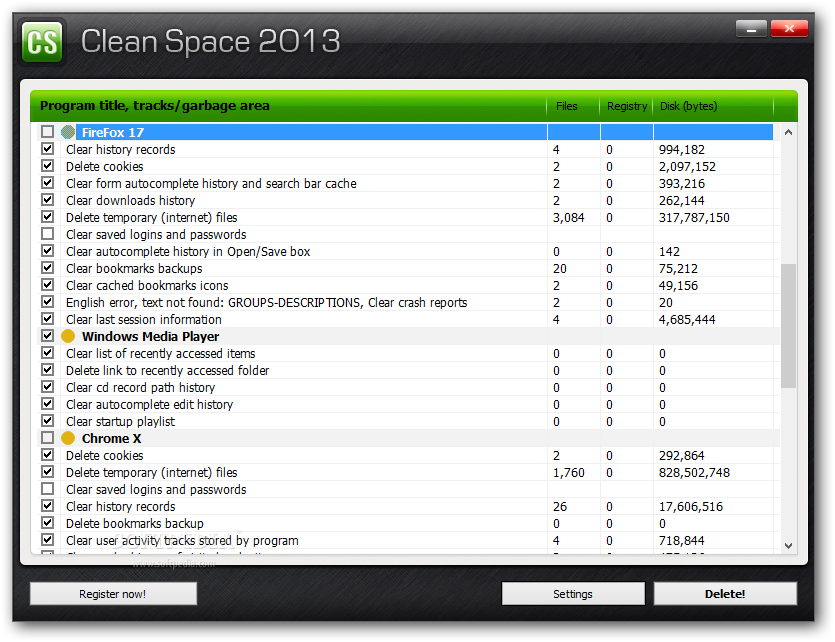Uncheck Clear autocomplete history in Open/Save box

tap(47, 251)
